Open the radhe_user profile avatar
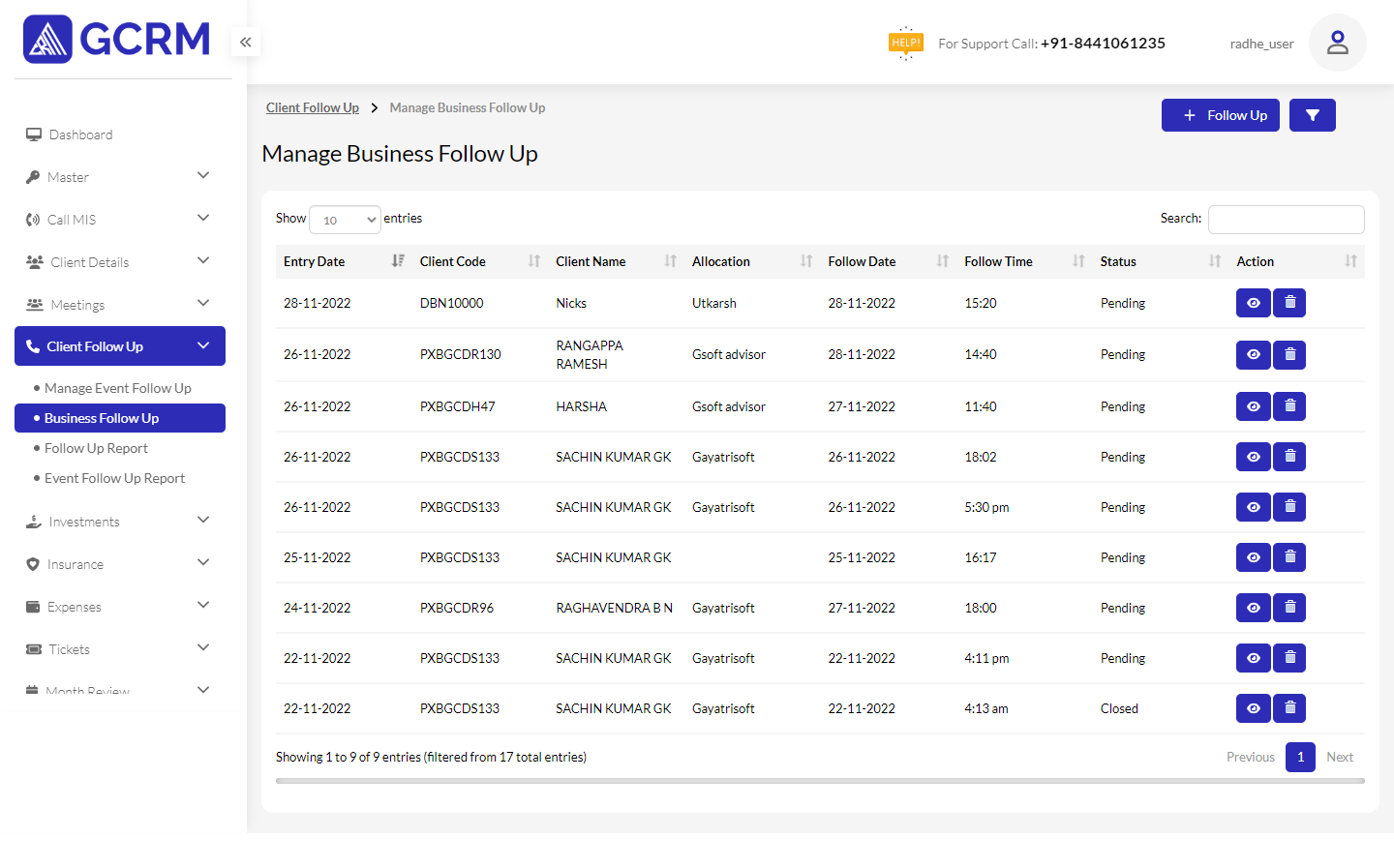Viewport: 1394px width, 868px height. 1337,43
